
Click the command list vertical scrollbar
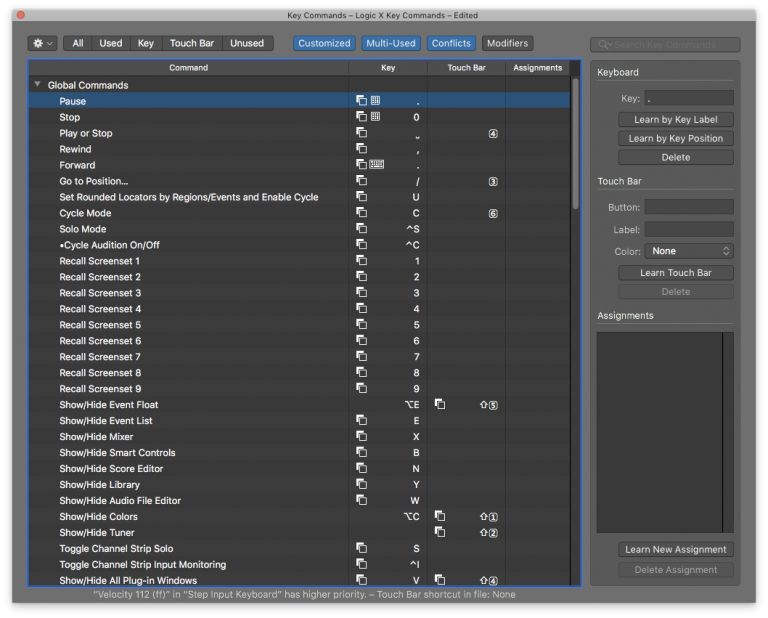[576, 144]
